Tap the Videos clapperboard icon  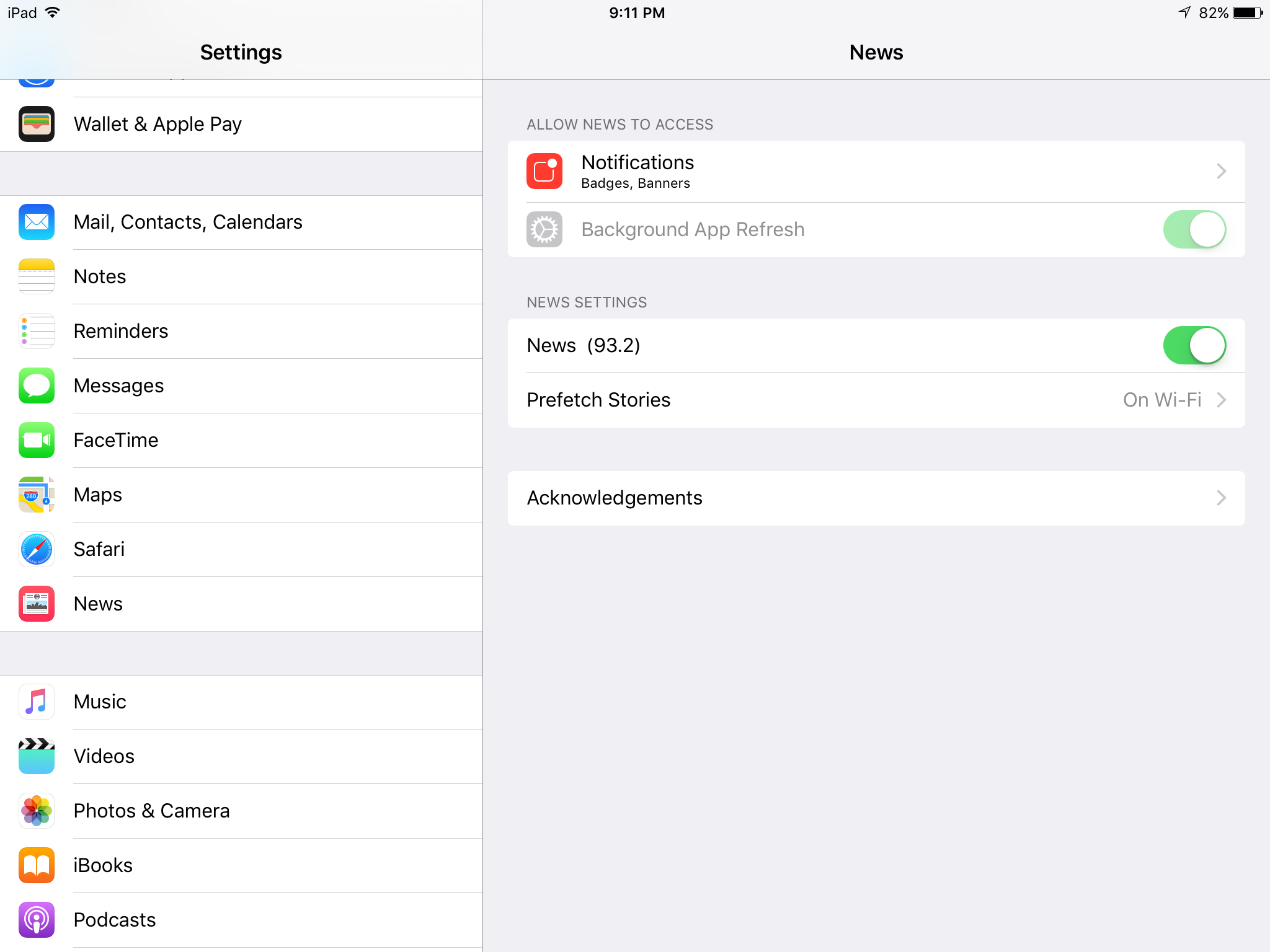coord(37,756)
